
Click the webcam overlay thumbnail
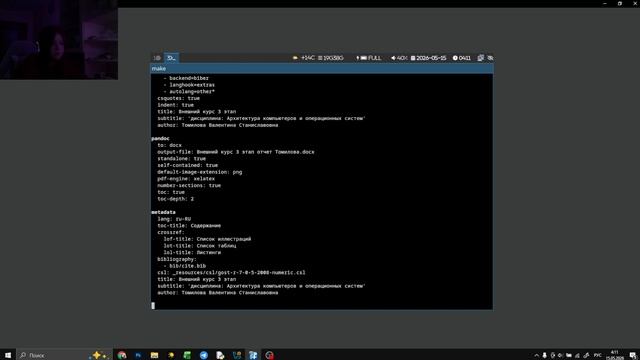click(59, 40)
